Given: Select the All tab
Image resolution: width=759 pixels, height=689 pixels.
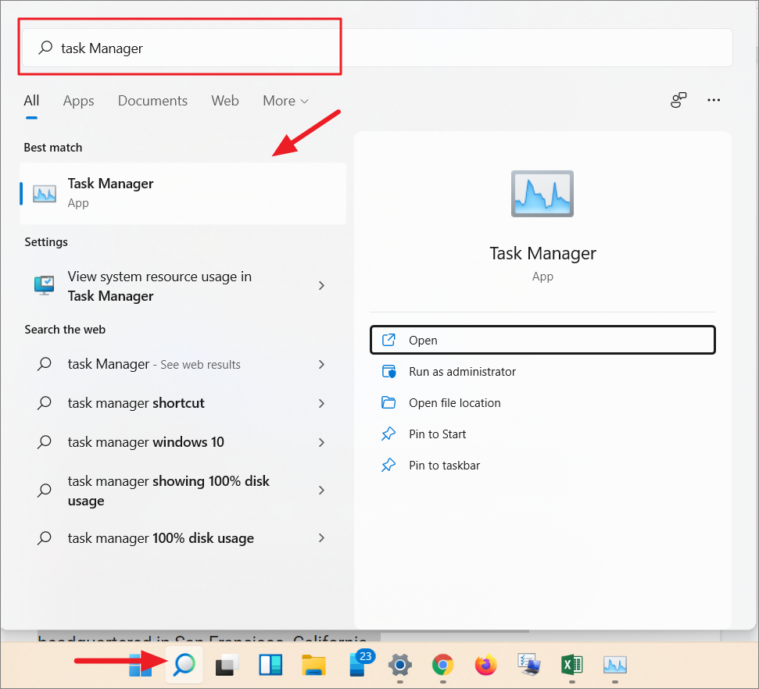Looking at the screenshot, I should coord(31,101).
